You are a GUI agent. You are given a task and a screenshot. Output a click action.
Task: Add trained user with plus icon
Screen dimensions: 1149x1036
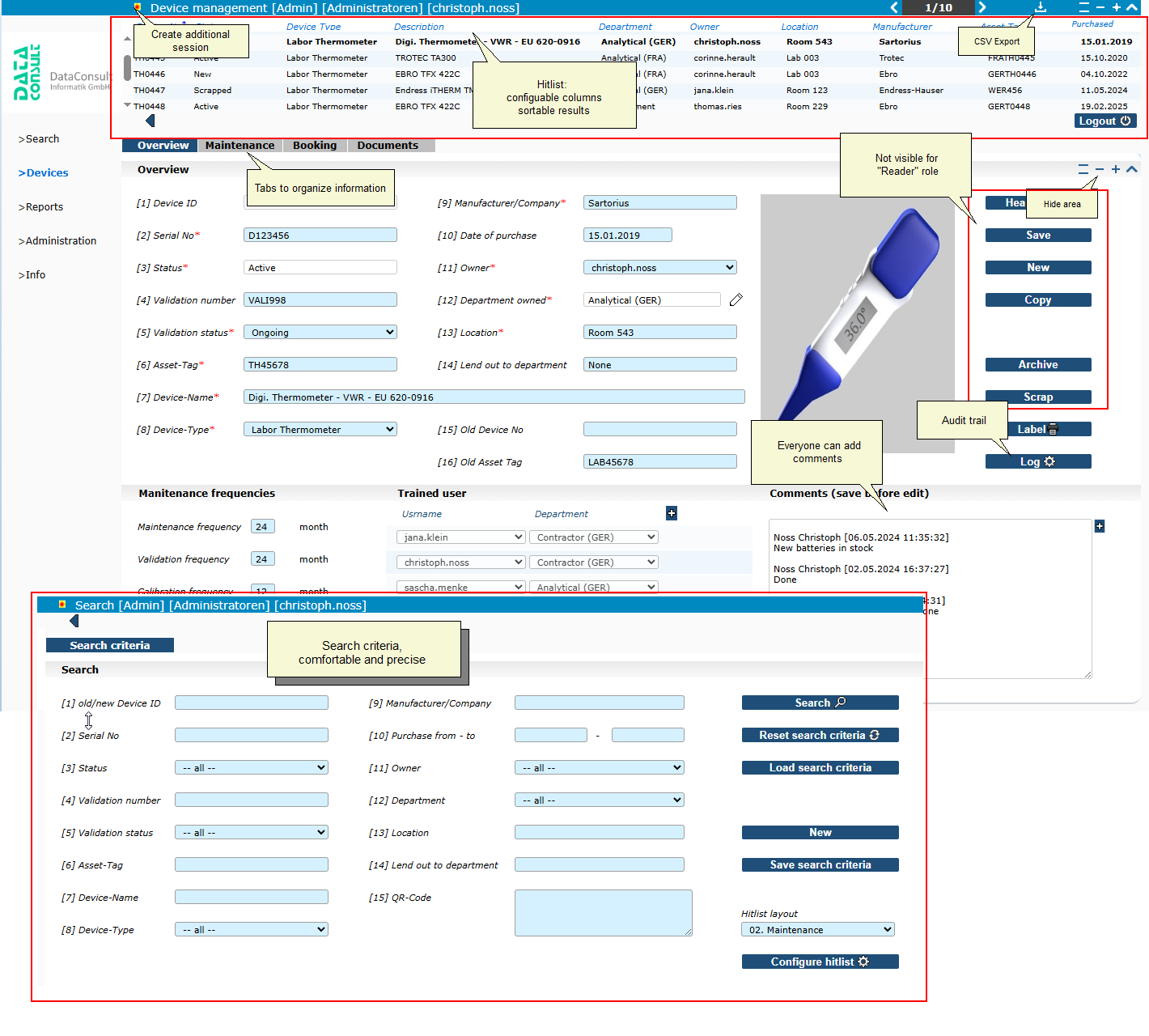click(672, 513)
